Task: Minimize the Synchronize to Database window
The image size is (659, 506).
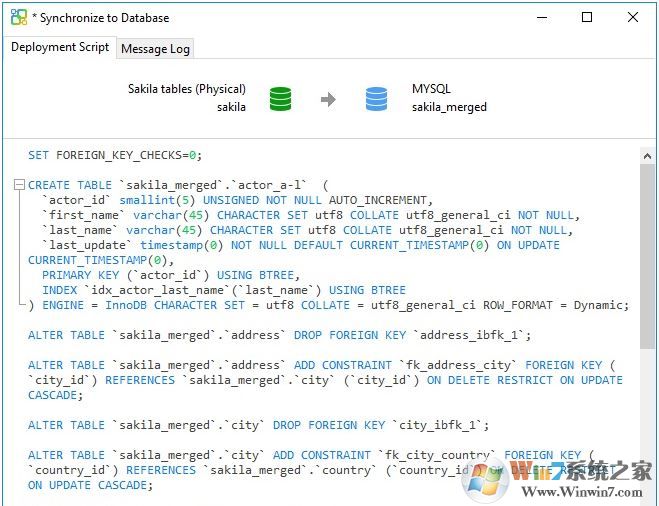Action: click(542, 18)
